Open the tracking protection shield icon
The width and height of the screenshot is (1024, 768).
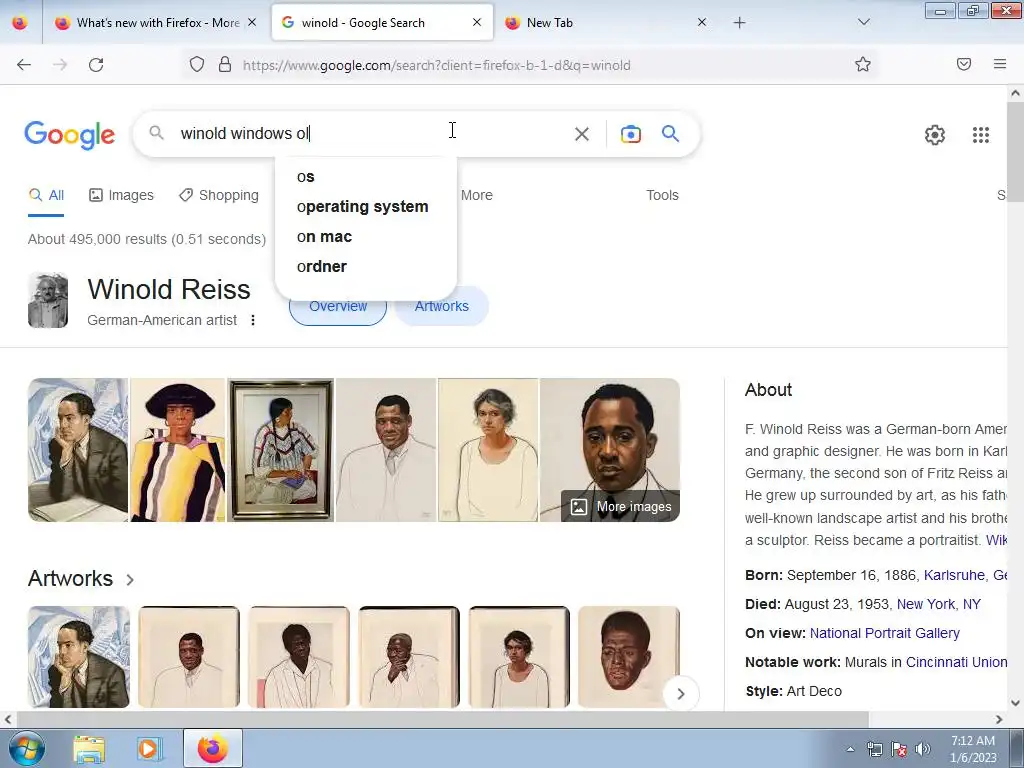197,65
